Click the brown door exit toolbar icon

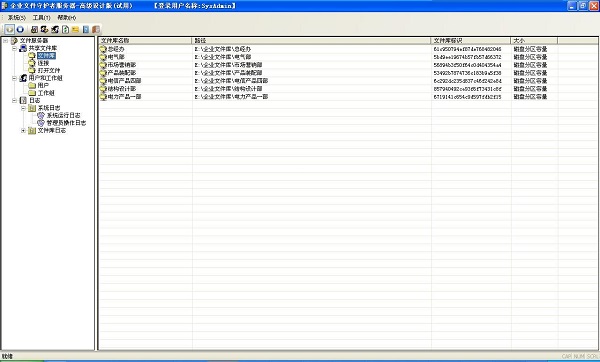pyautogui.click(x=96, y=29)
